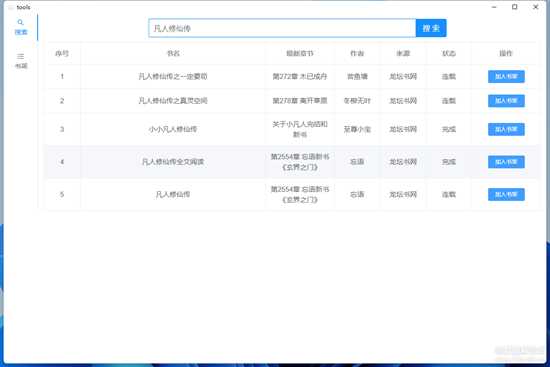Click the 第272章 latest chapter cell
Viewport: 550px width, 367px height.
[x=300, y=76]
